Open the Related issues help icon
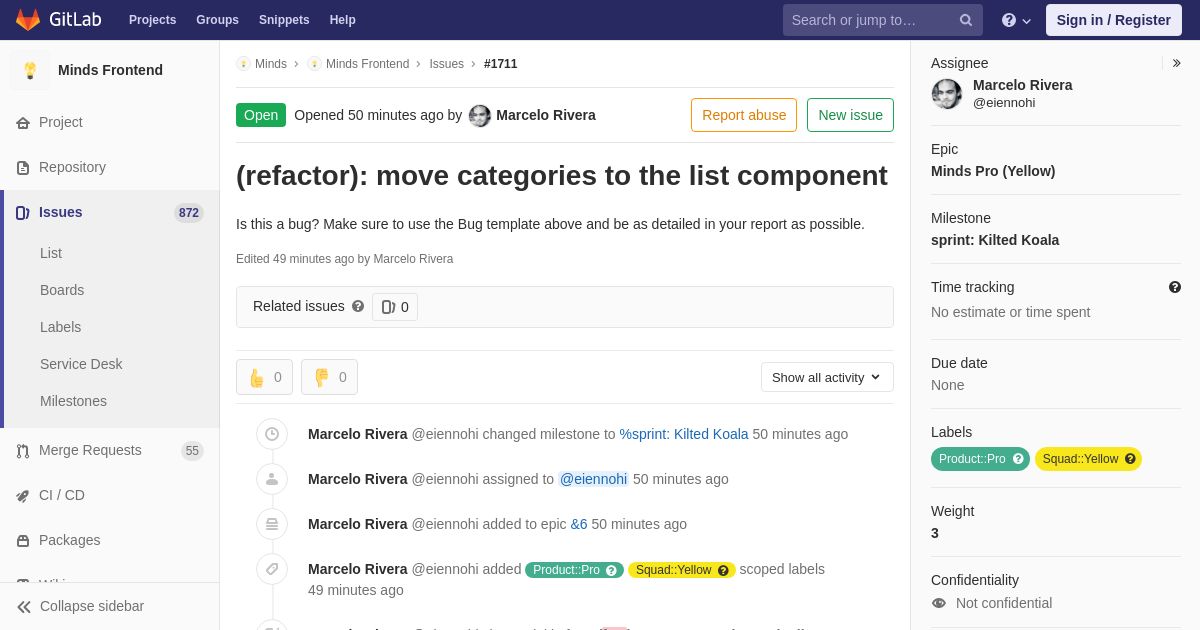Viewport: 1200px width, 630px height. 358,306
